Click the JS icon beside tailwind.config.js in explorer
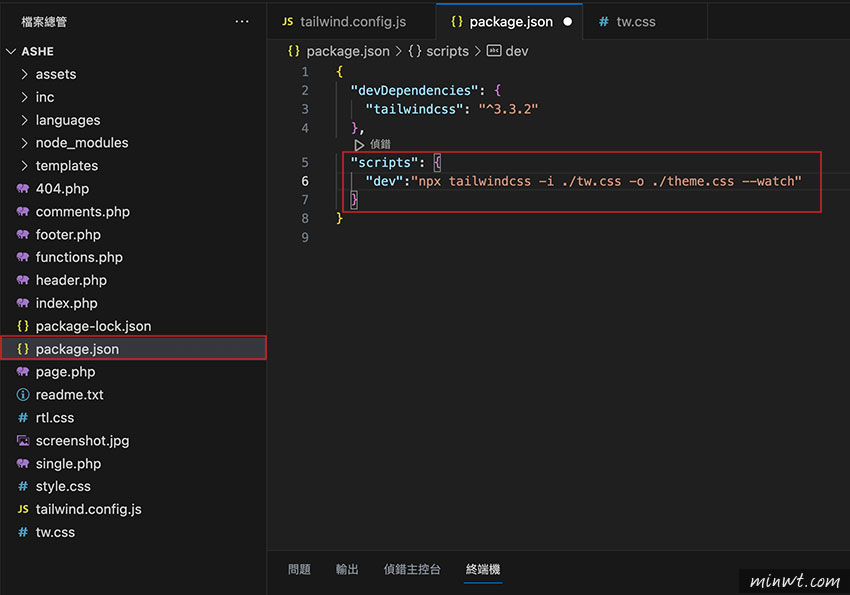 point(23,509)
